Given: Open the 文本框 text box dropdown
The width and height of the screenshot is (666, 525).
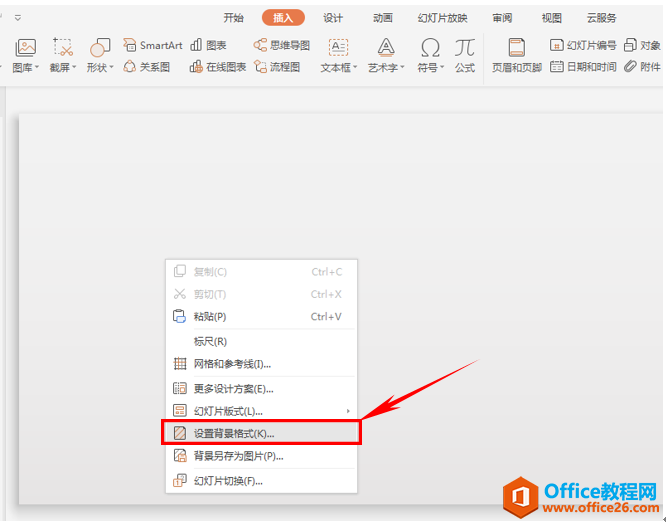Looking at the screenshot, I should point(339,67).
